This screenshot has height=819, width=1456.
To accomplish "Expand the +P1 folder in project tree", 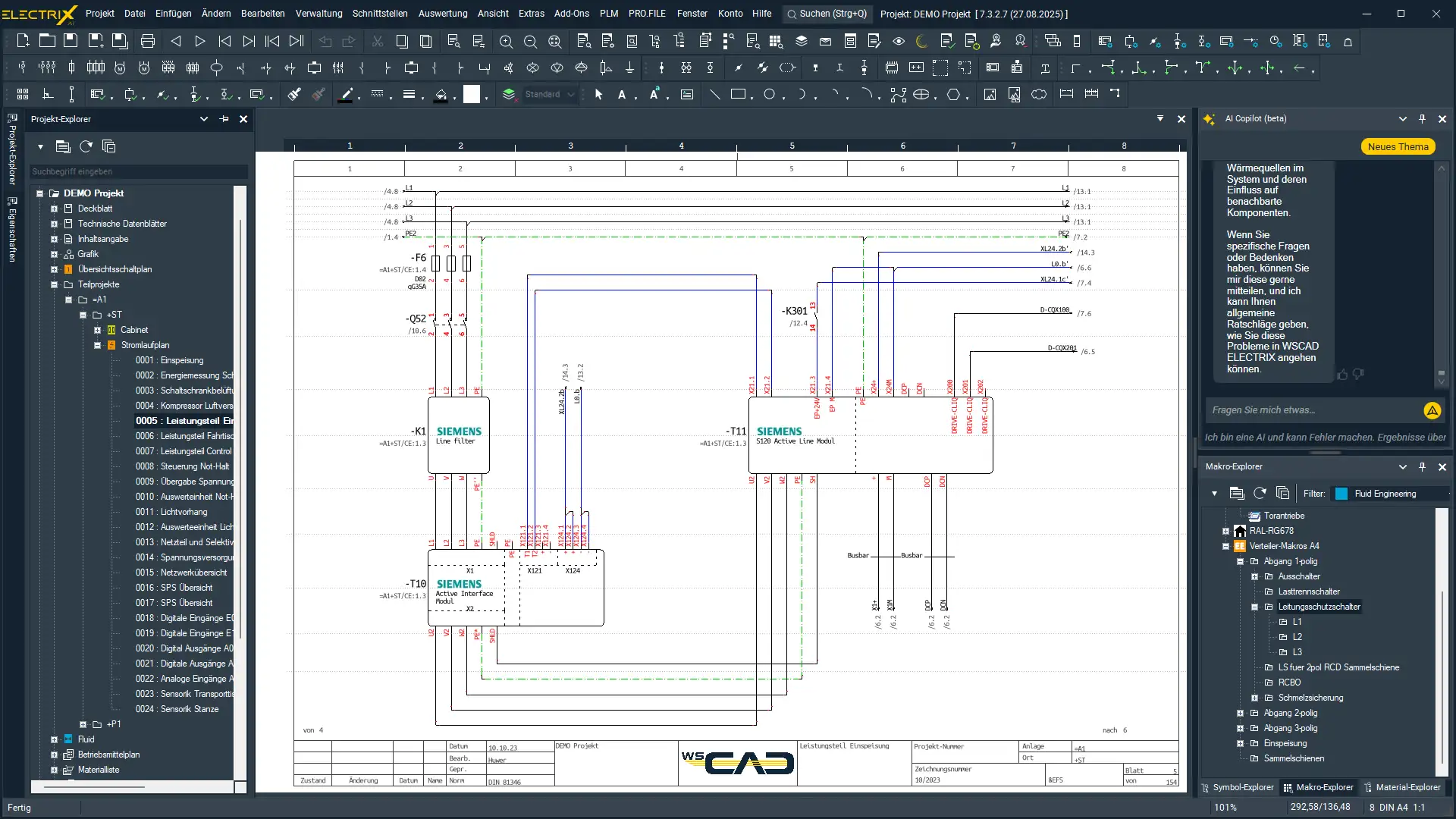I will [x=83, y=724].
